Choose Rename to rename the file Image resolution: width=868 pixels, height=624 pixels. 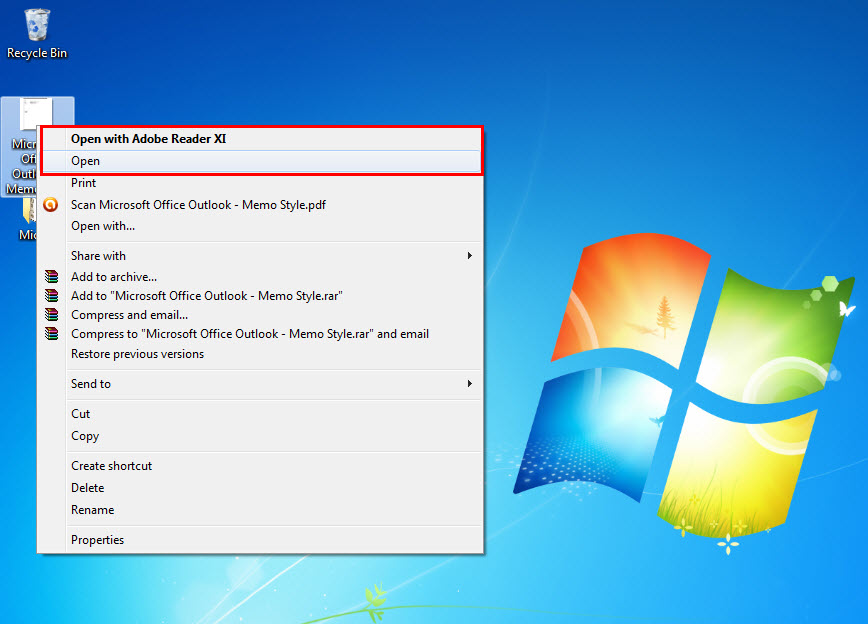pos(92,509)
